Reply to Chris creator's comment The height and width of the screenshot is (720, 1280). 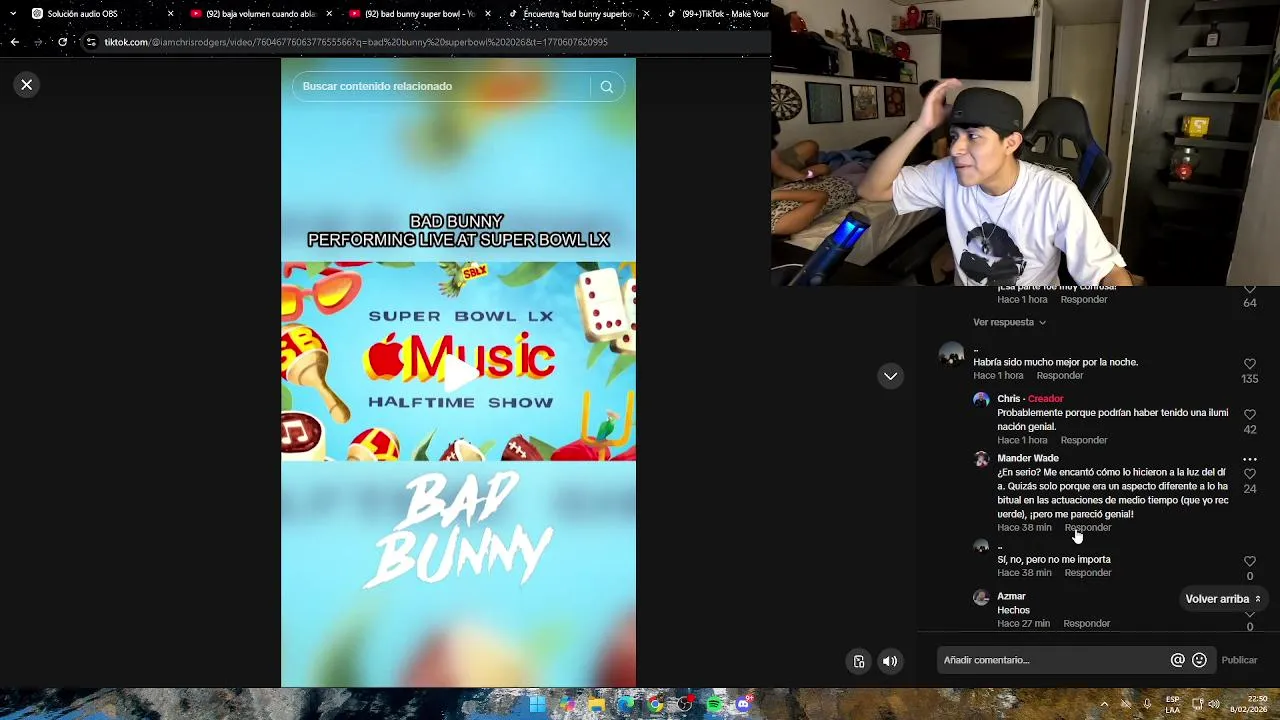click(1084, 440)
